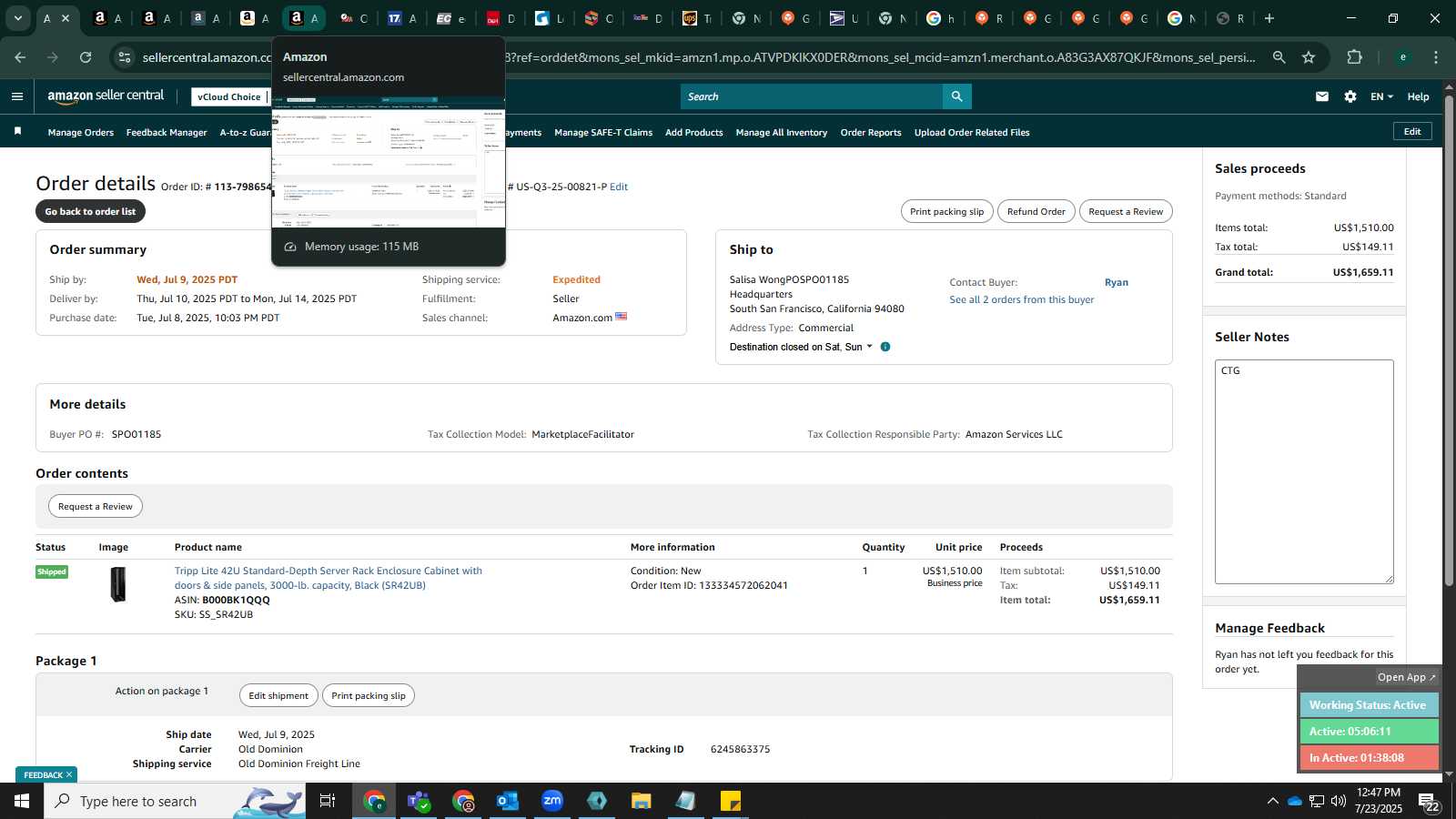Switch to the UPS browser tab
Screen dimensions: 1456x819
696,18
